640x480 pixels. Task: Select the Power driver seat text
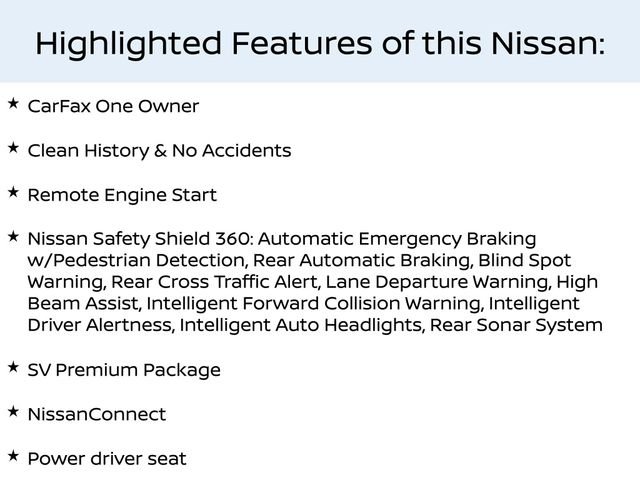point(107,458)
